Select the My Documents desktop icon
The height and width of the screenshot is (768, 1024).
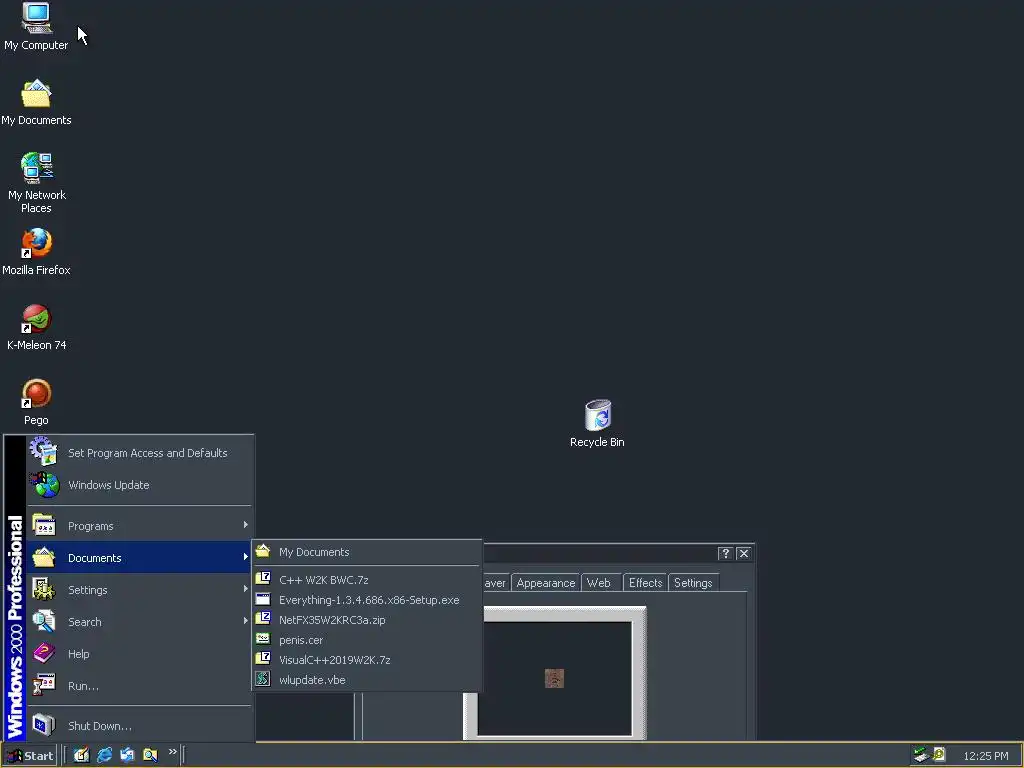(36, 102)
